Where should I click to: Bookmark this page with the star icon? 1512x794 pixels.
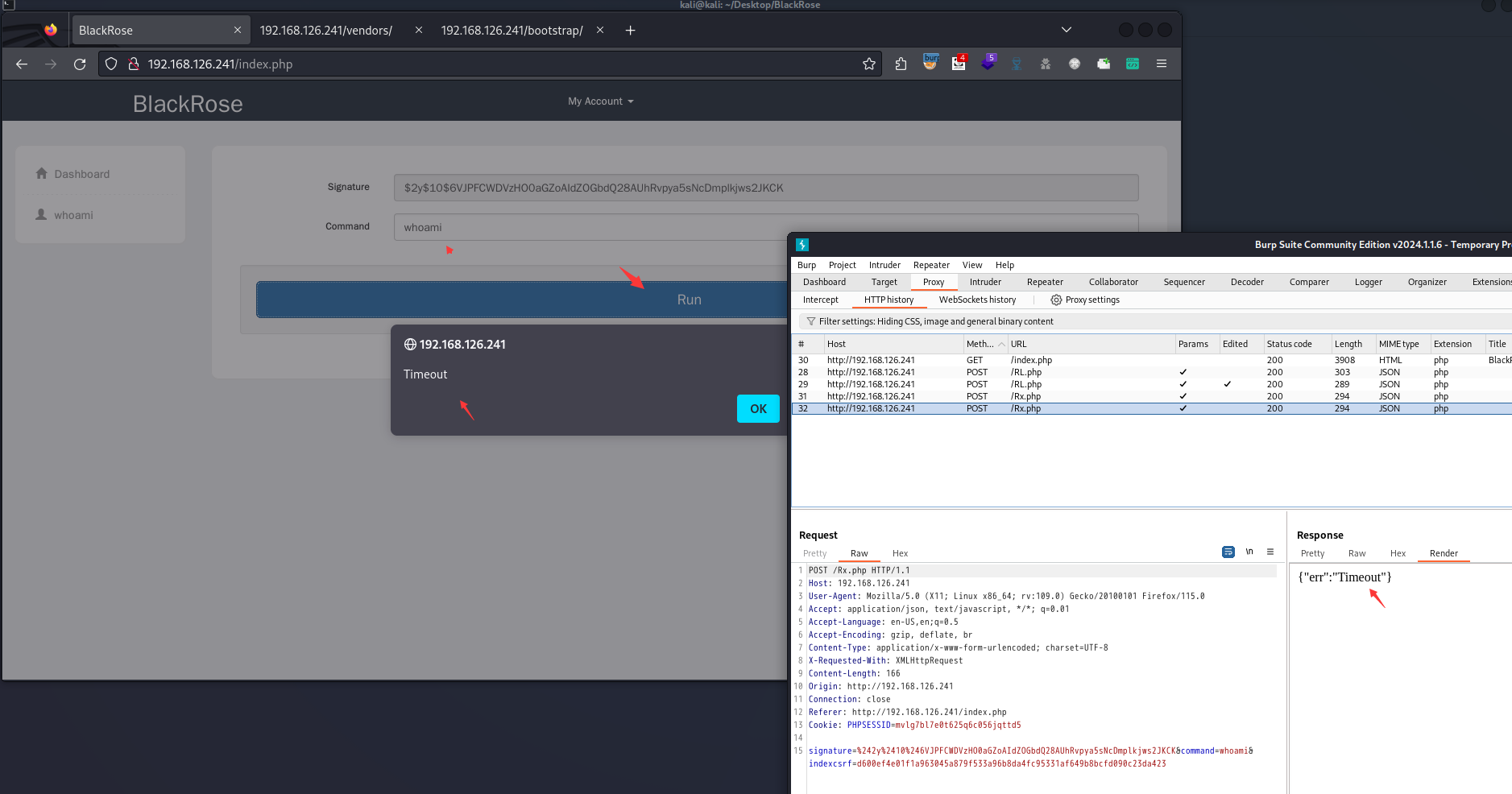click(x=868, y=64)
